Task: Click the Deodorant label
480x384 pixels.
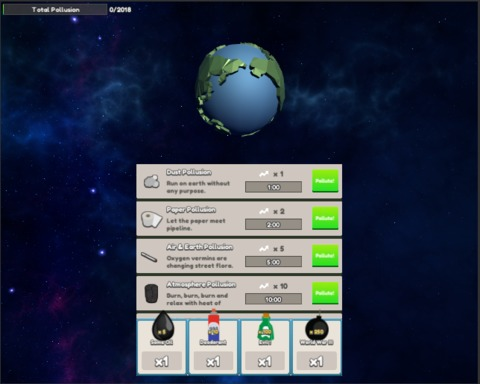Action: click(x=213, y=342)
